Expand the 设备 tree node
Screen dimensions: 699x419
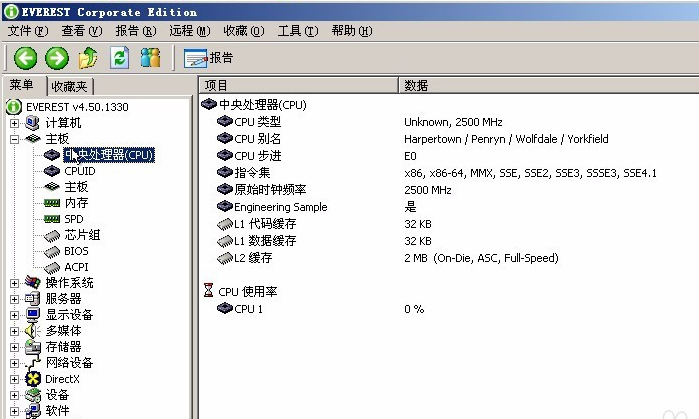tap(14, 395)
